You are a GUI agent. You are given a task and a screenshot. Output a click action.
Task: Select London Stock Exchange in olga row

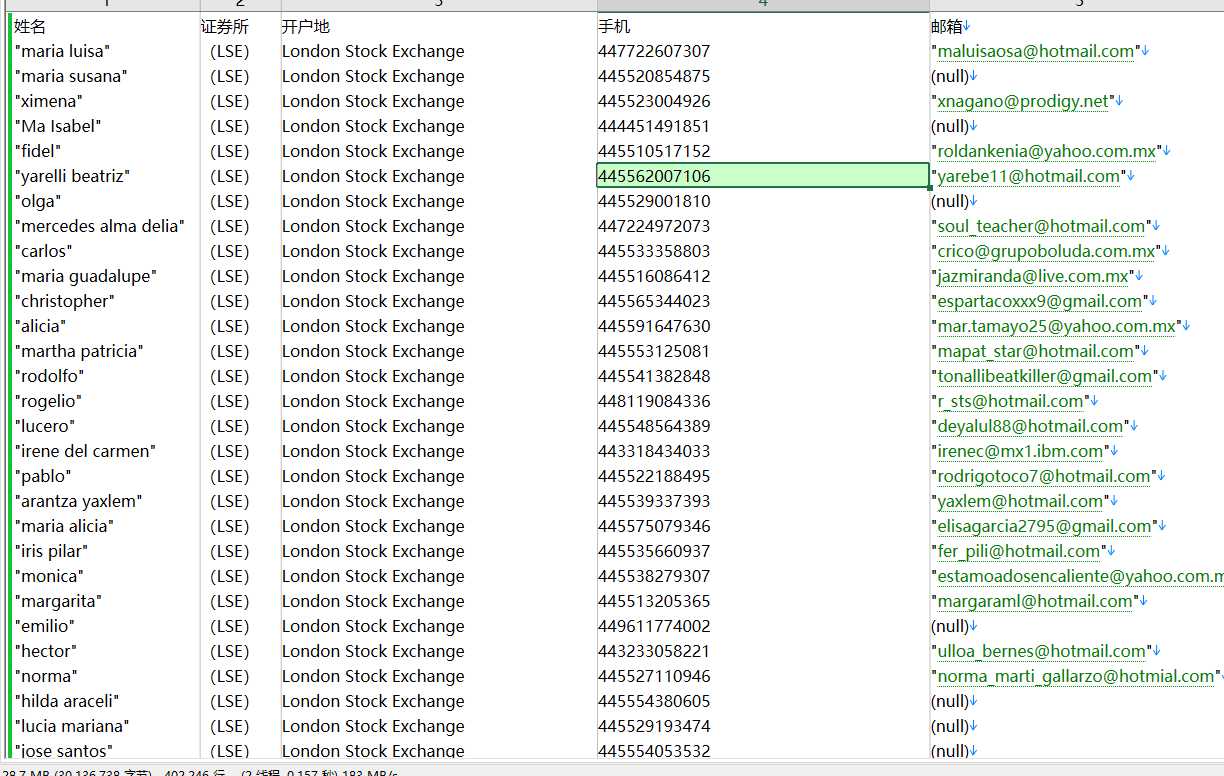(x=373, y=201)
